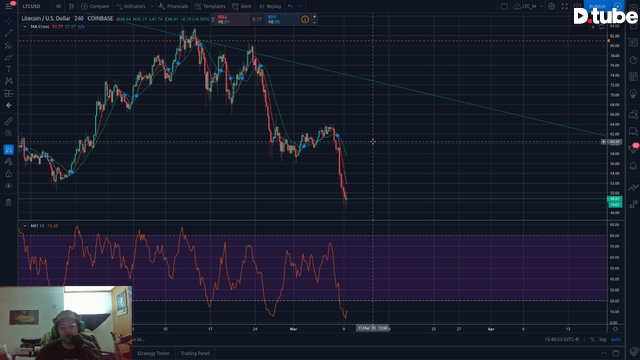The image size is (640, 360).
Task: Open the economic calendar panel
Action: tap(633, 76)
